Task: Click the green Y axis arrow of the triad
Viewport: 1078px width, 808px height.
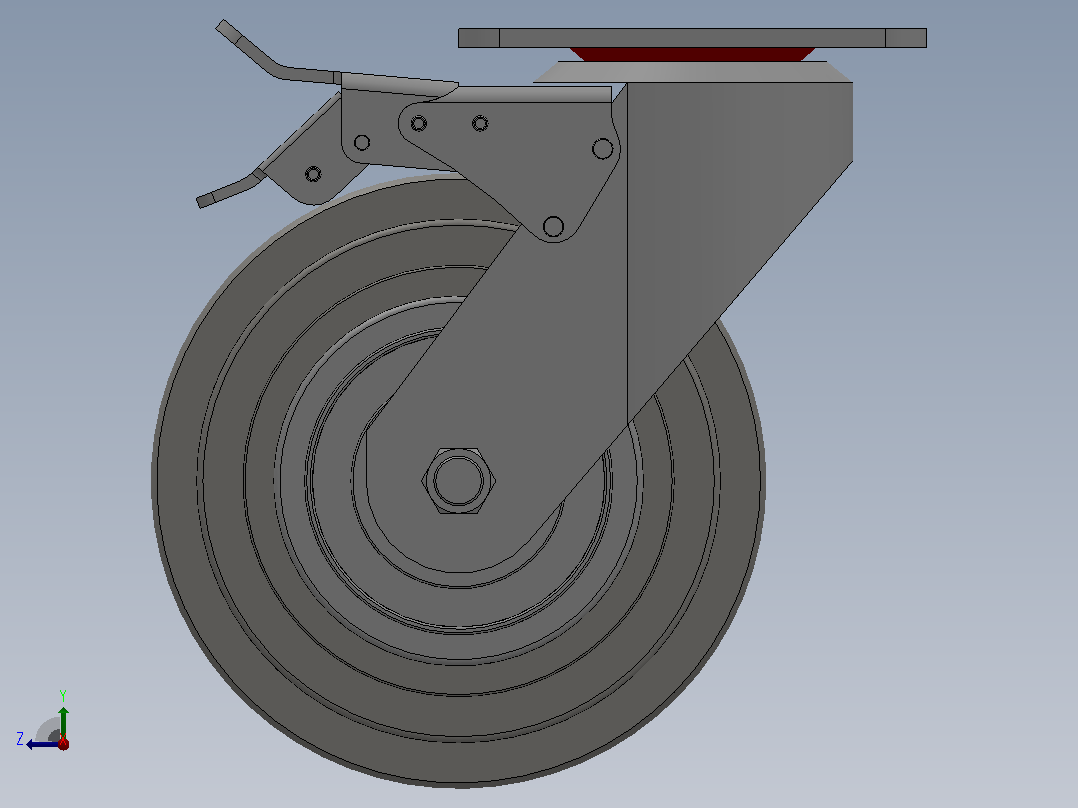Action: coord(63,721)
